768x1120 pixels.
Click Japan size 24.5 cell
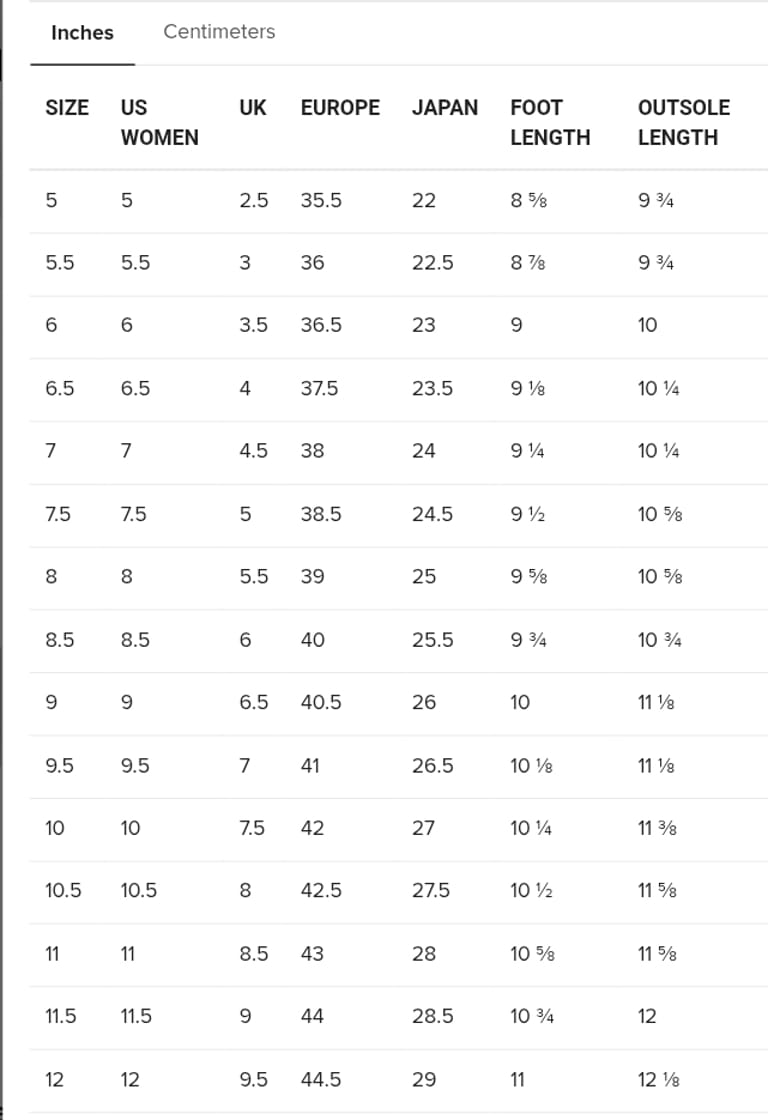click(432, 514)
